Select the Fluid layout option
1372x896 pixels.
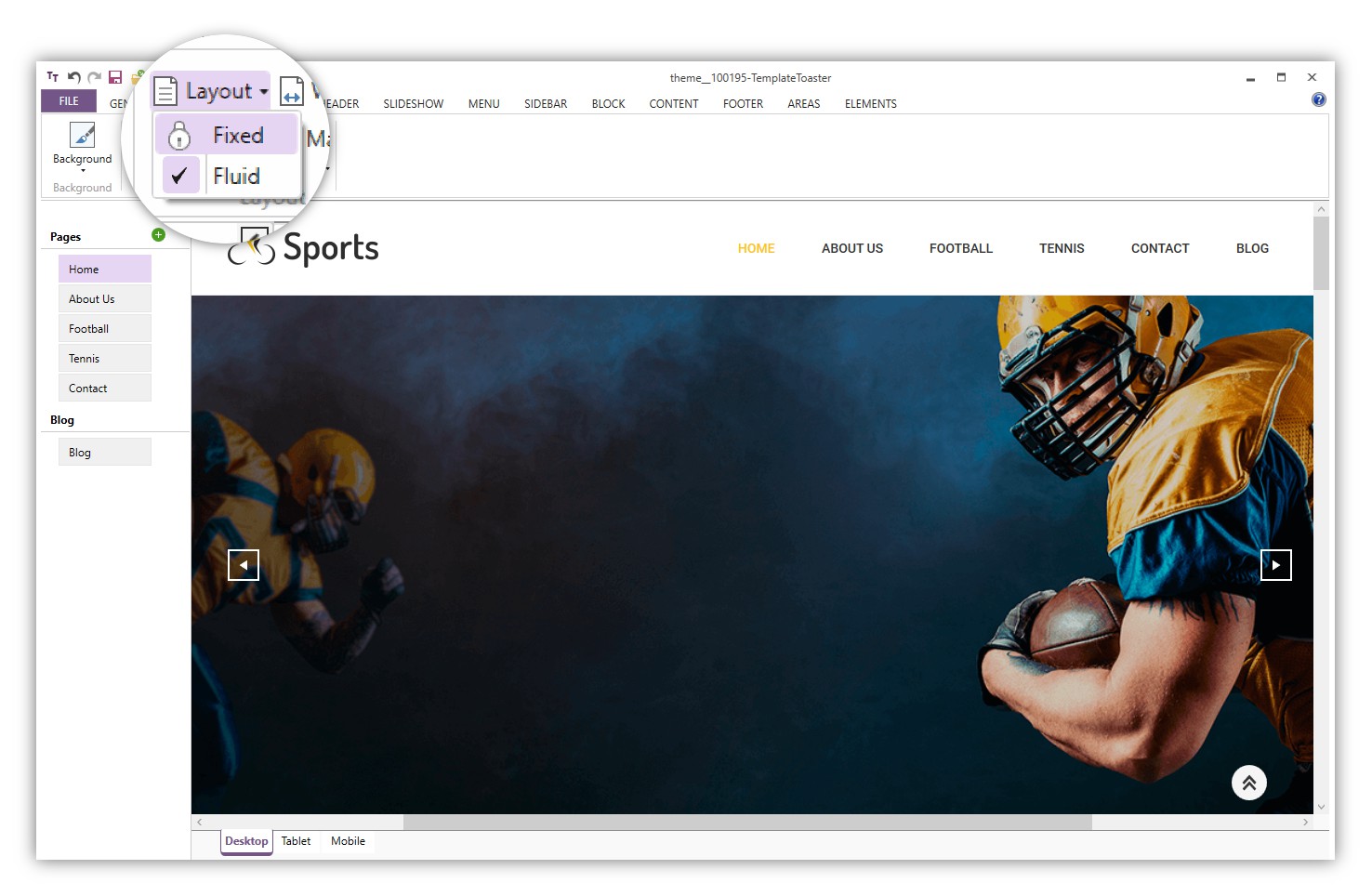click(x=227, y=176)
